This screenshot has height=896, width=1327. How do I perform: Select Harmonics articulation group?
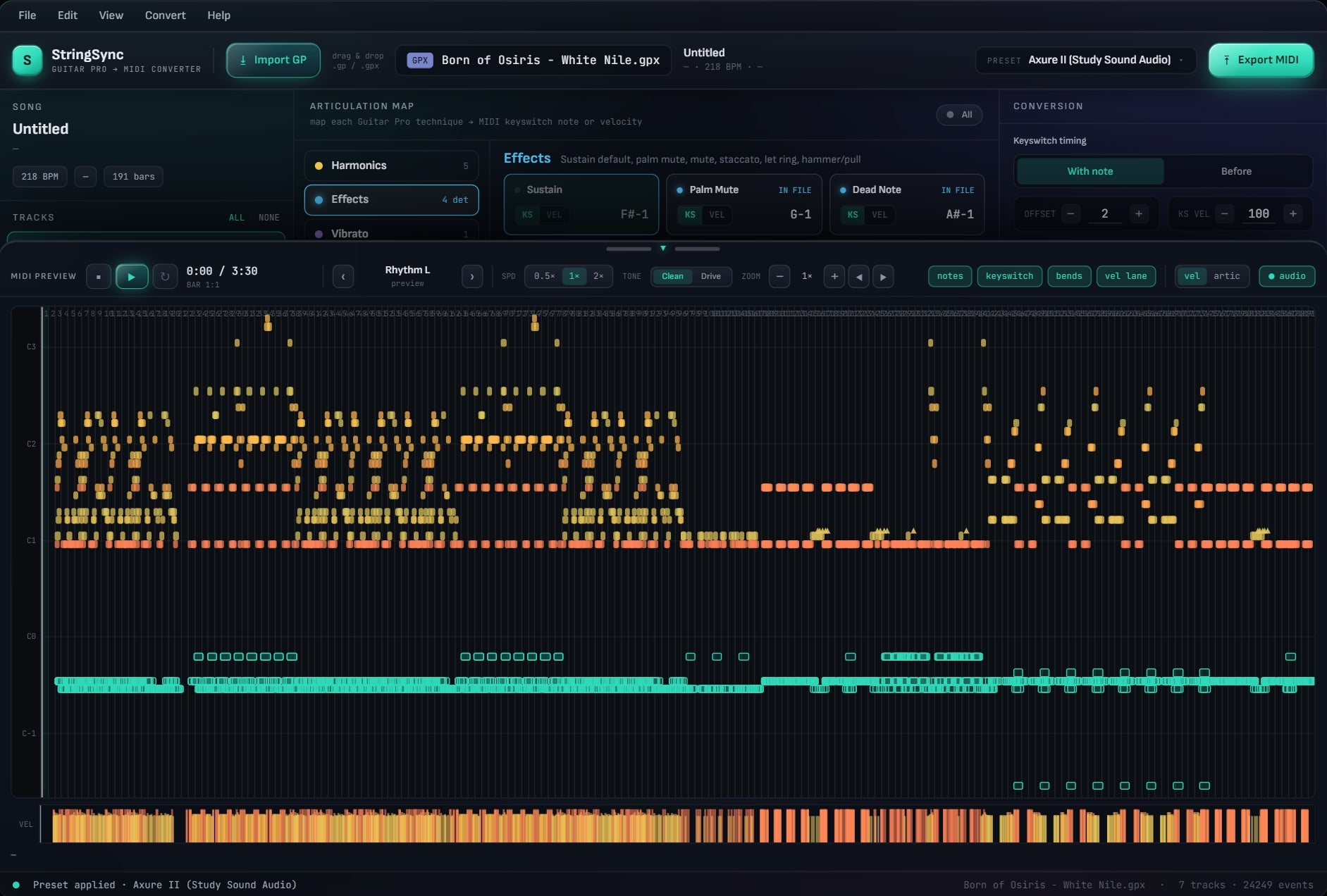[391, 166]
